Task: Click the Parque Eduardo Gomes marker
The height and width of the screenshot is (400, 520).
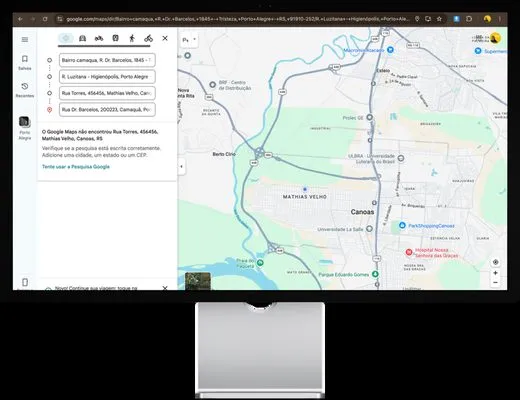Action: [375, 274]
